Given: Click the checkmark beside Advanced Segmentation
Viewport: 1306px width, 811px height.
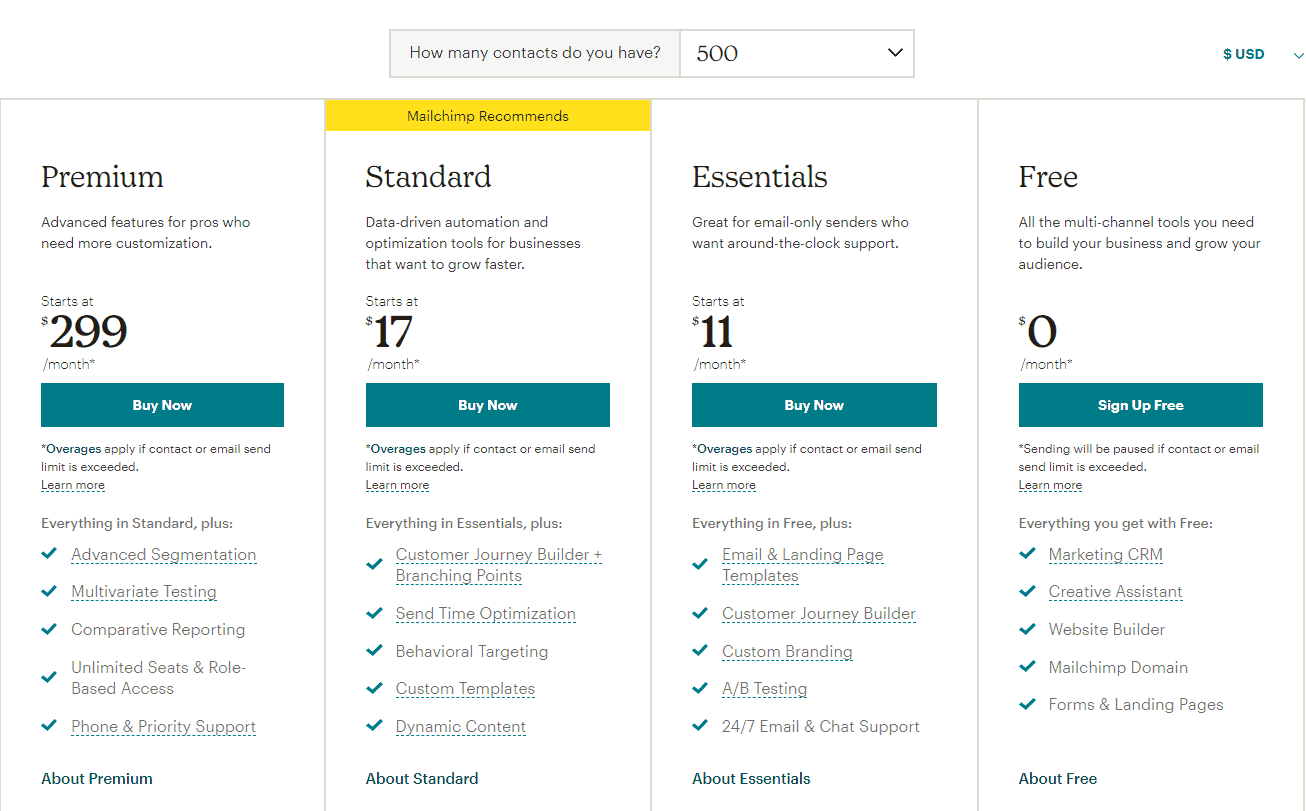Looking at the screenshot, I should click(49, 552).
